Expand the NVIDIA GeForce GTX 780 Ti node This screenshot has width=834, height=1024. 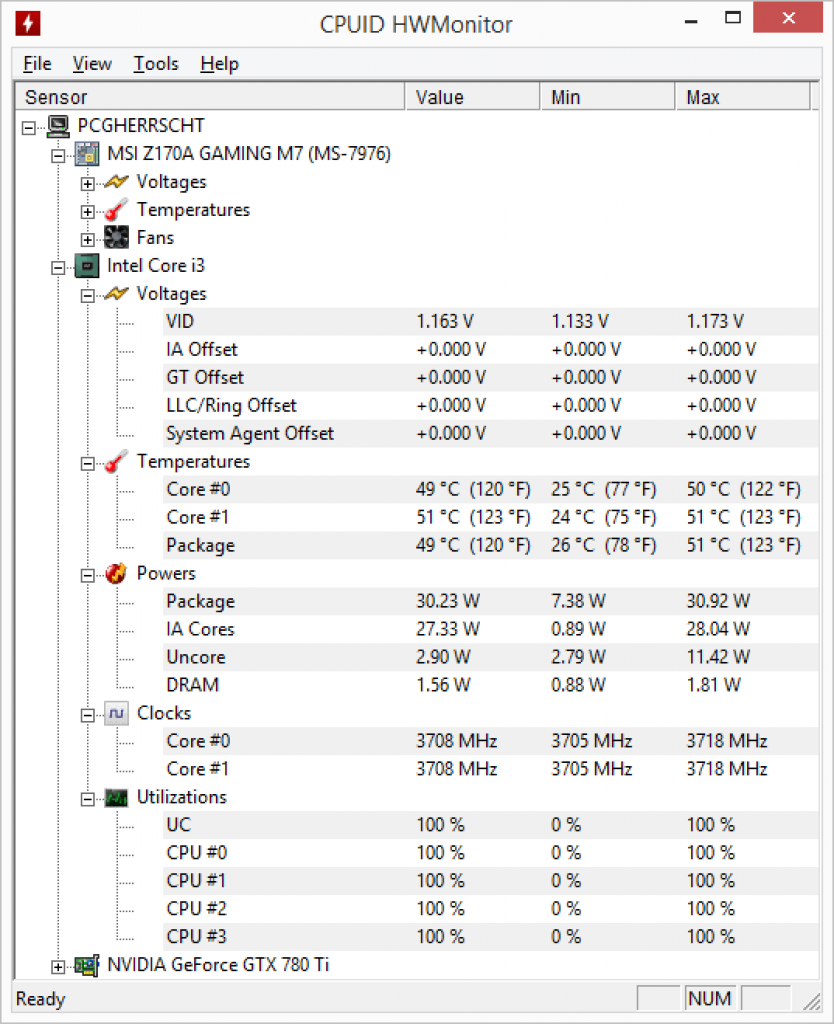coord(58,967)
